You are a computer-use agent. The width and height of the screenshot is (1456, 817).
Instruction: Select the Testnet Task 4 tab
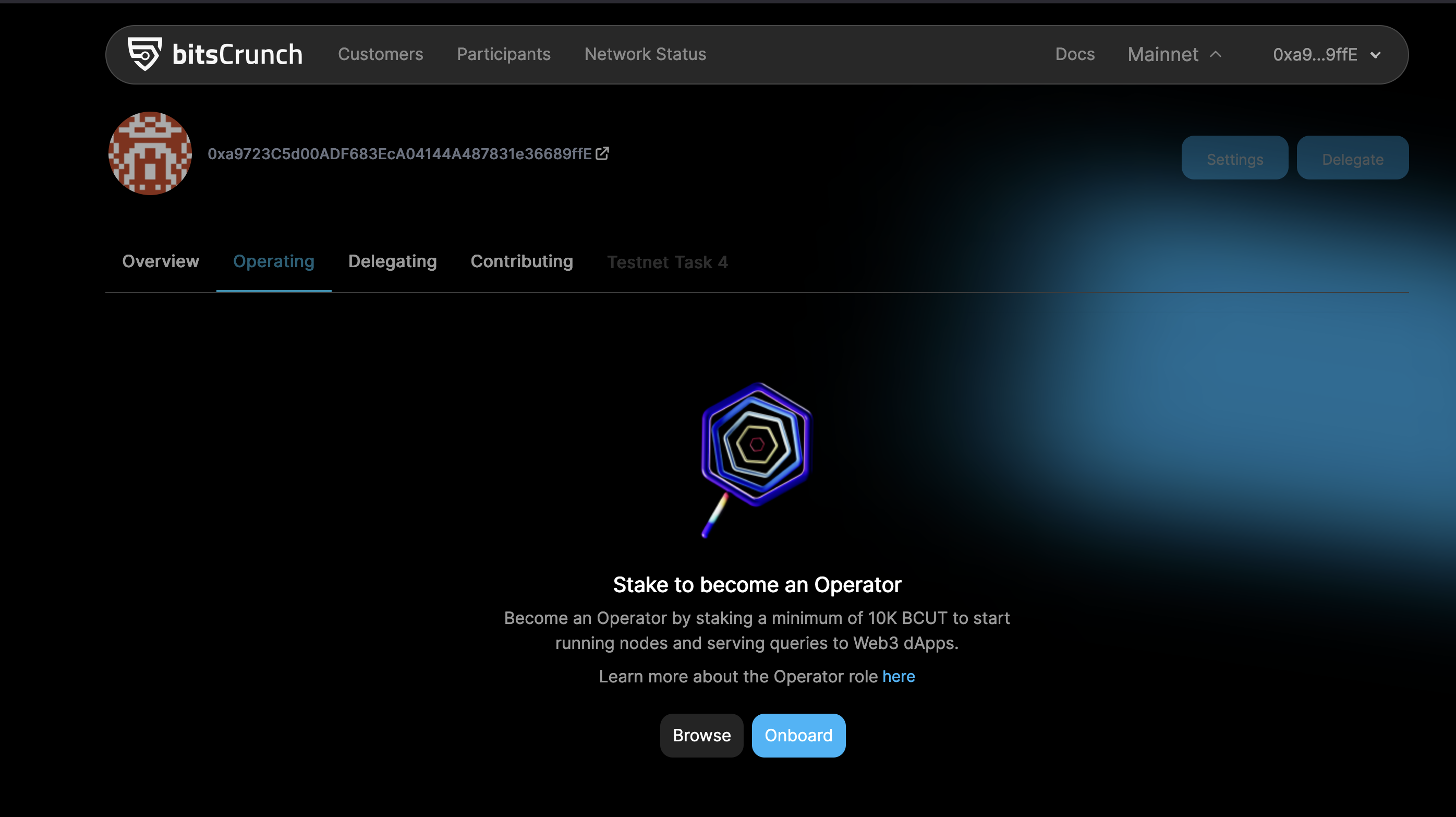[x=667, y=262]
